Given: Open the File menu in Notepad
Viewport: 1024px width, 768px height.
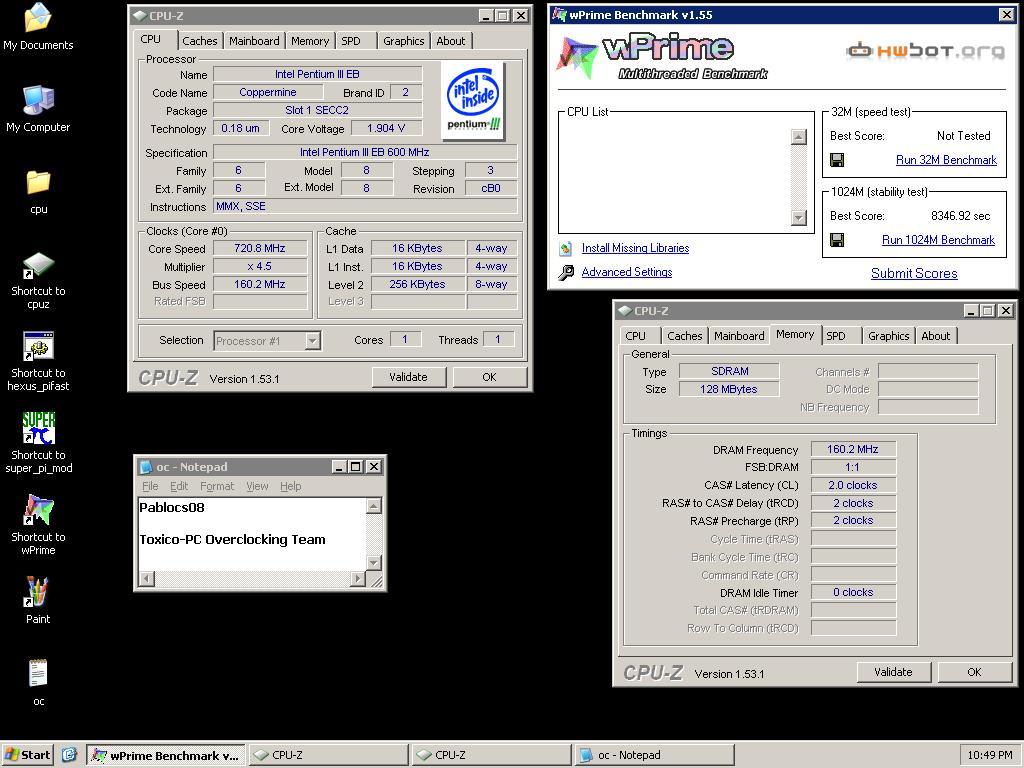Looking at the screenshot, I should tap(150, 486).
